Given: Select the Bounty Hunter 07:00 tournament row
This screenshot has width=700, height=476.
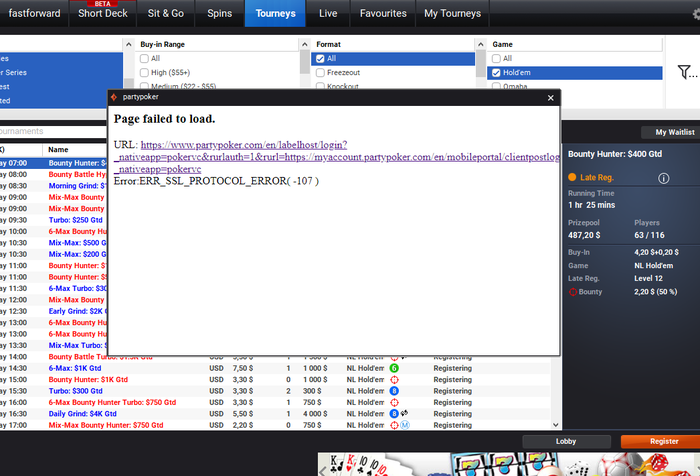Looking at the screenshot, I should tap(54, 163).
